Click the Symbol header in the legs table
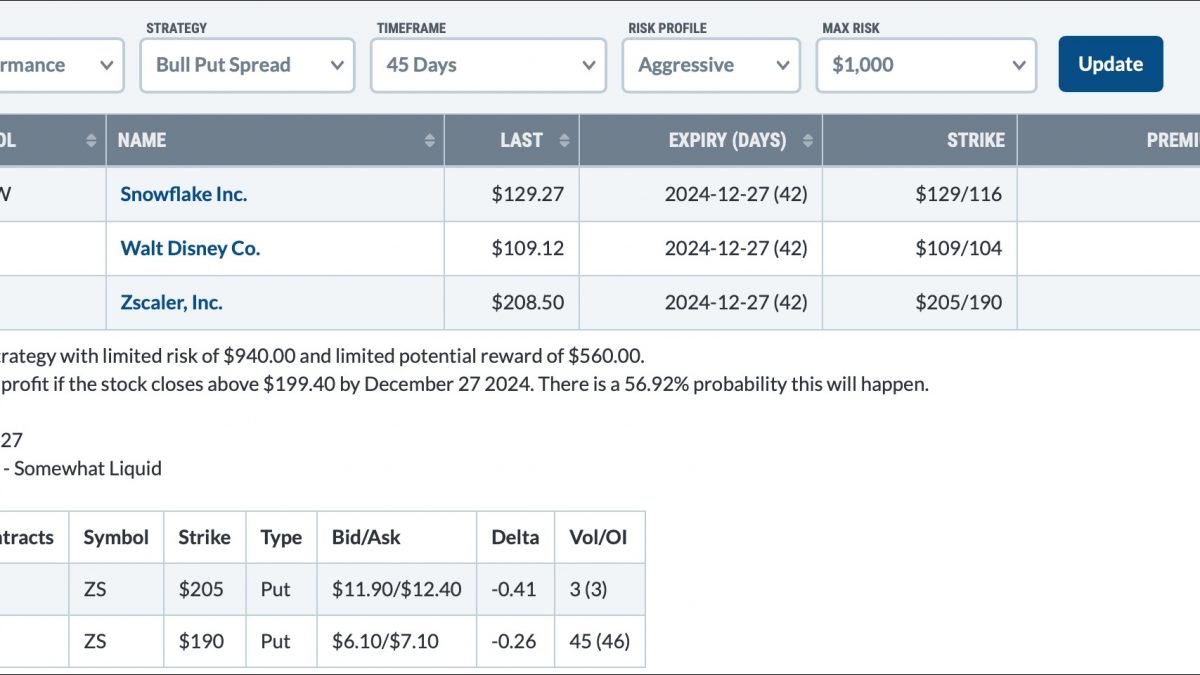This screenshot has width=1200, height=675. (x=116, y=537)
